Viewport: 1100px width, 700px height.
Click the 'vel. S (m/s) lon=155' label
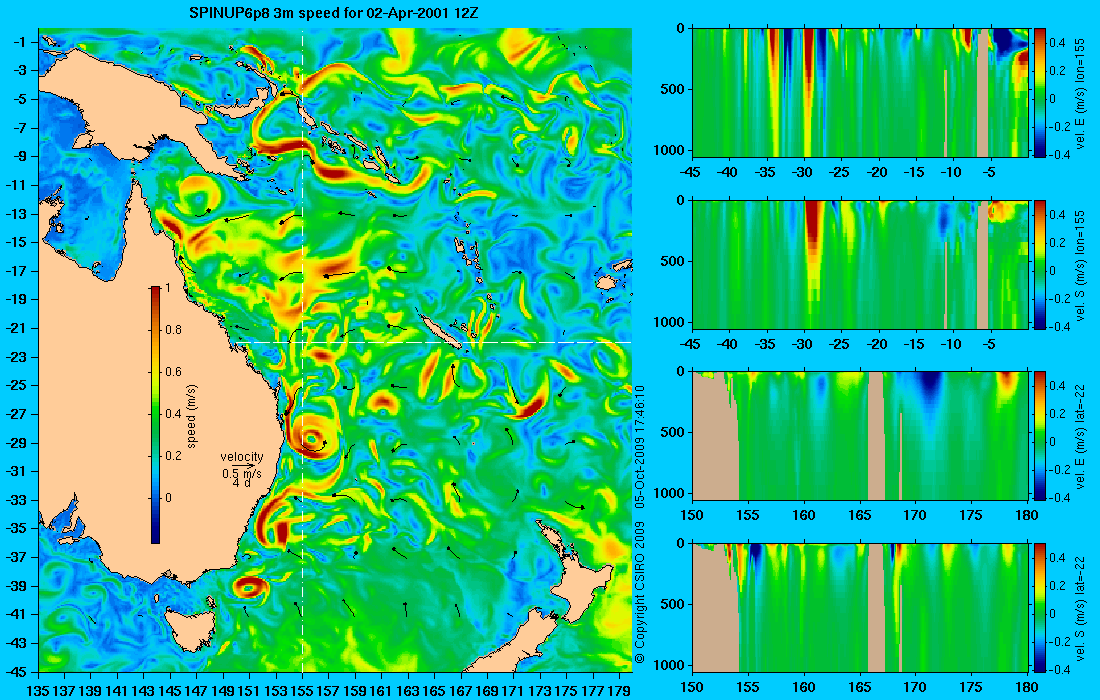tap(1081, 265)
